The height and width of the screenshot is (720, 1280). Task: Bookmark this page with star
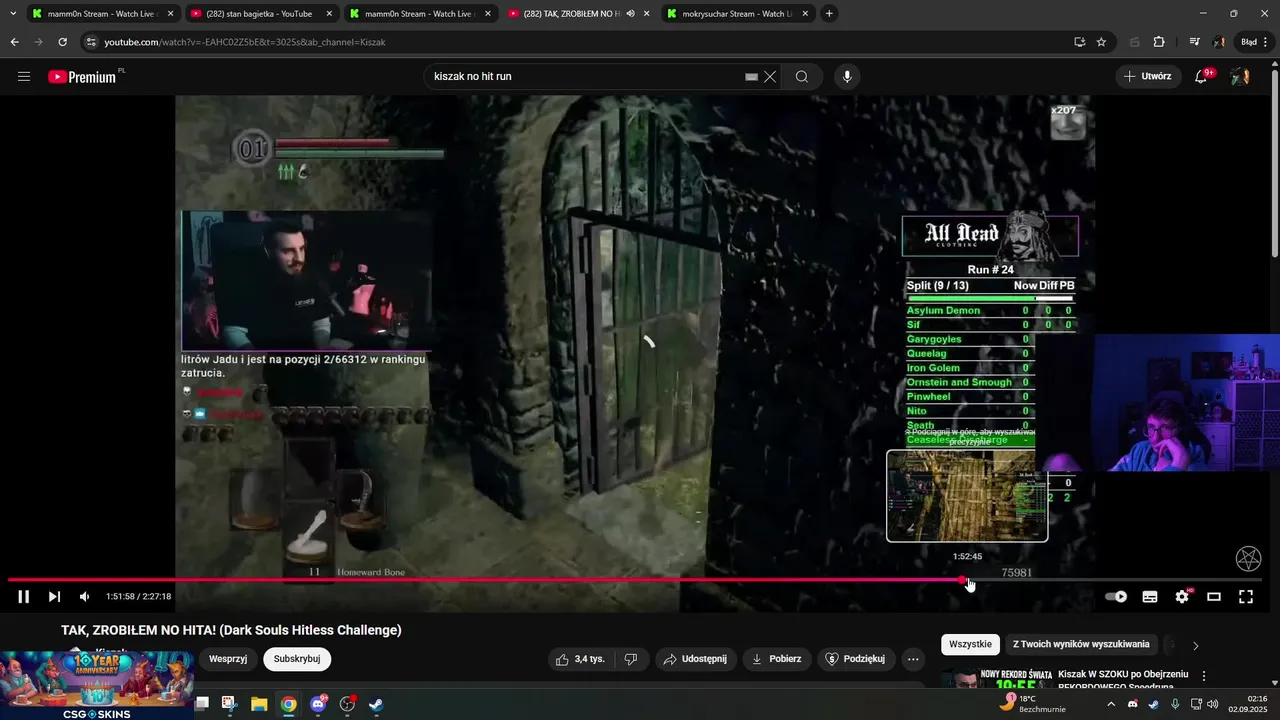(x=1101, y=42)
